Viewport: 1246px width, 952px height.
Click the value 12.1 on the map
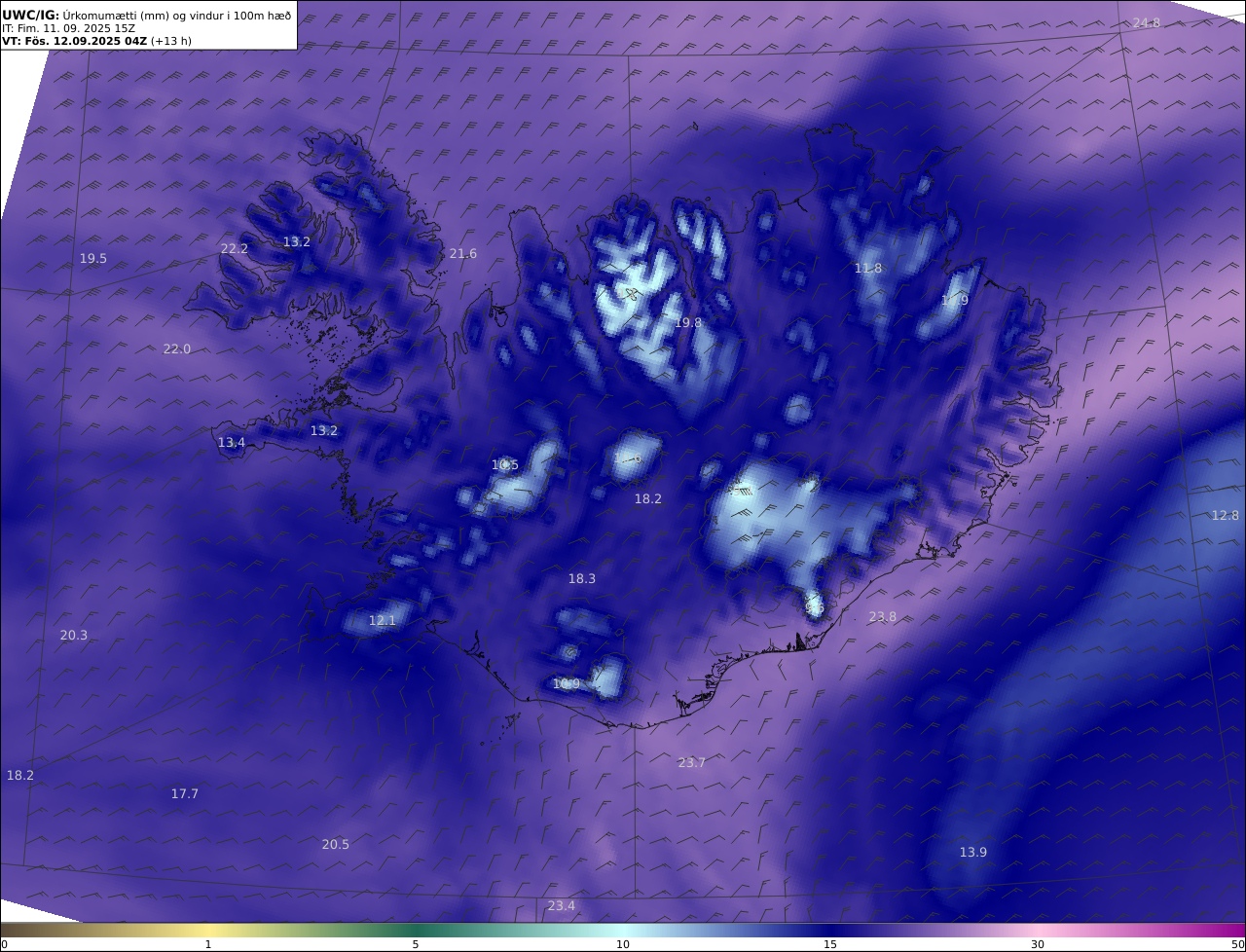[x=383, y=621]
